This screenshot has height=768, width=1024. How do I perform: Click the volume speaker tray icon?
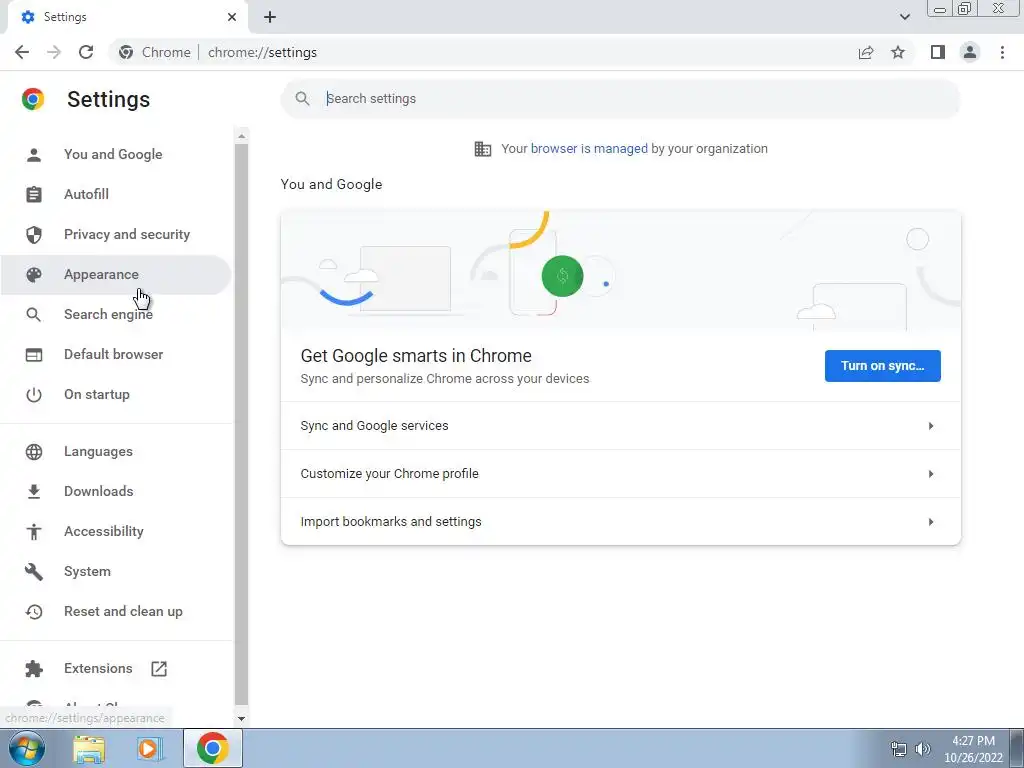tap(922, 748)
